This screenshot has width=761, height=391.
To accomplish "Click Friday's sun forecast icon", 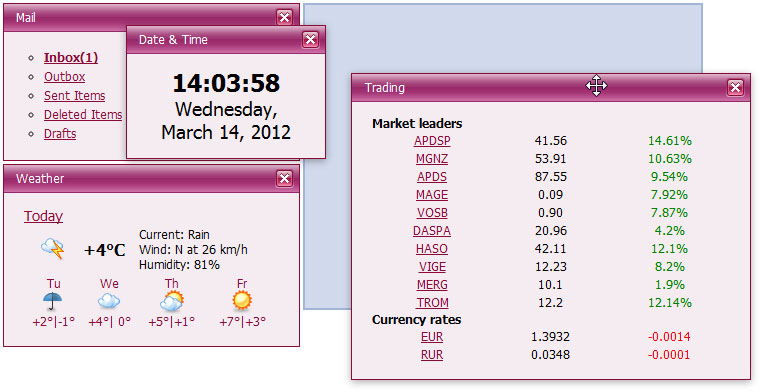I will (242, 301).
